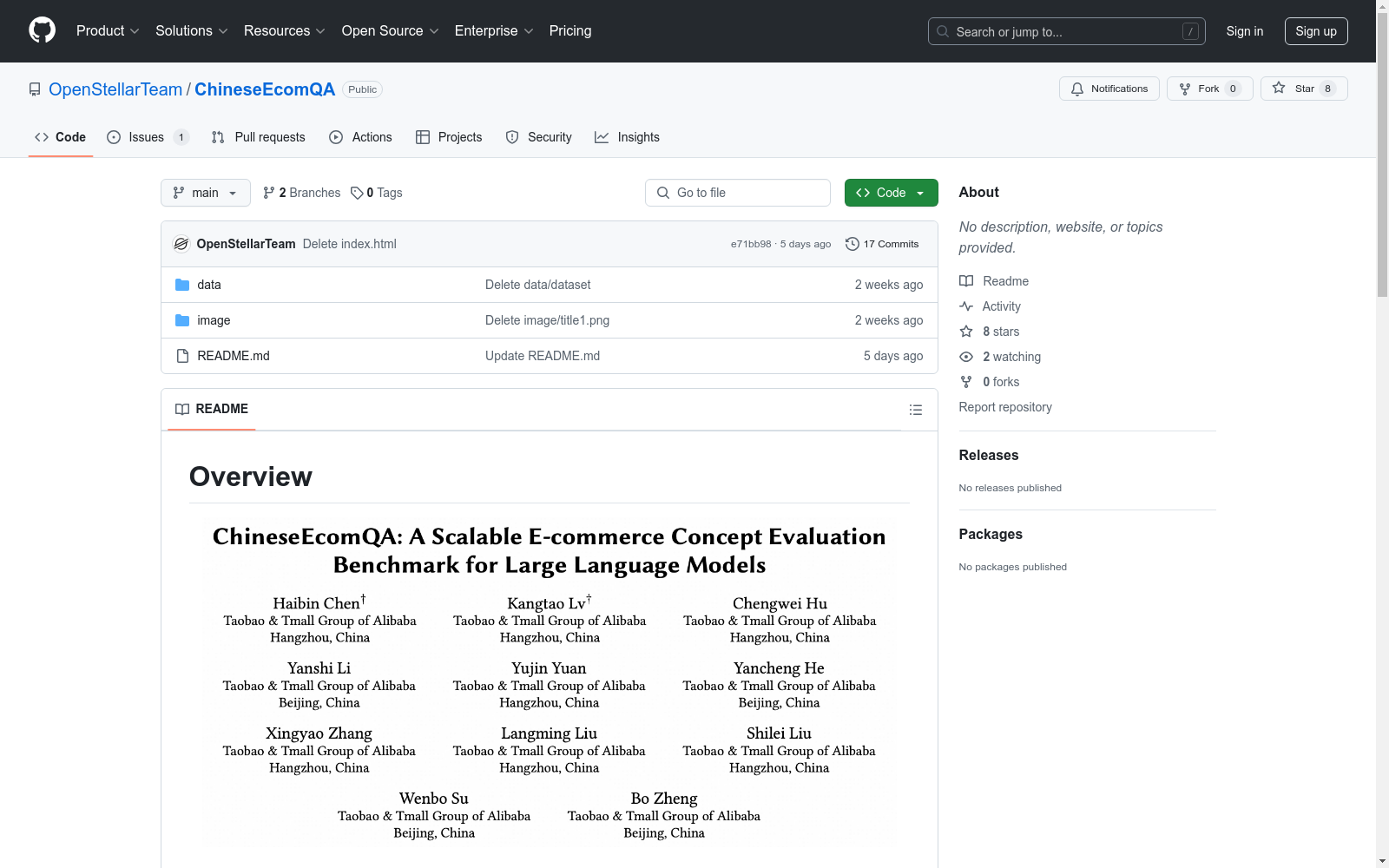Click the tag icon beside 0 Tags
The image size is (1389, 868).
(357, 193)
